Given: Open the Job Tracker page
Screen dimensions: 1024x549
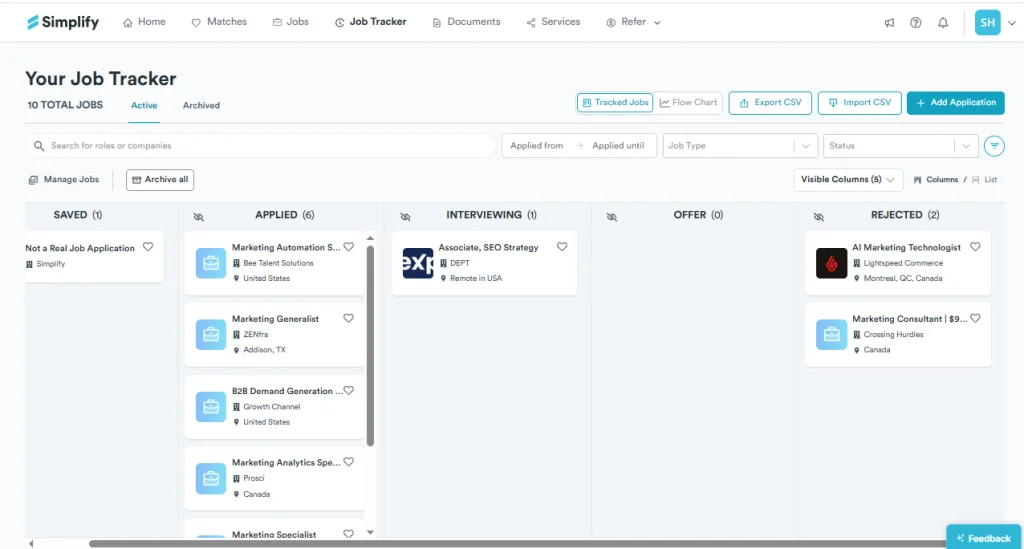Looking at the screenshot, I should 370,22.
